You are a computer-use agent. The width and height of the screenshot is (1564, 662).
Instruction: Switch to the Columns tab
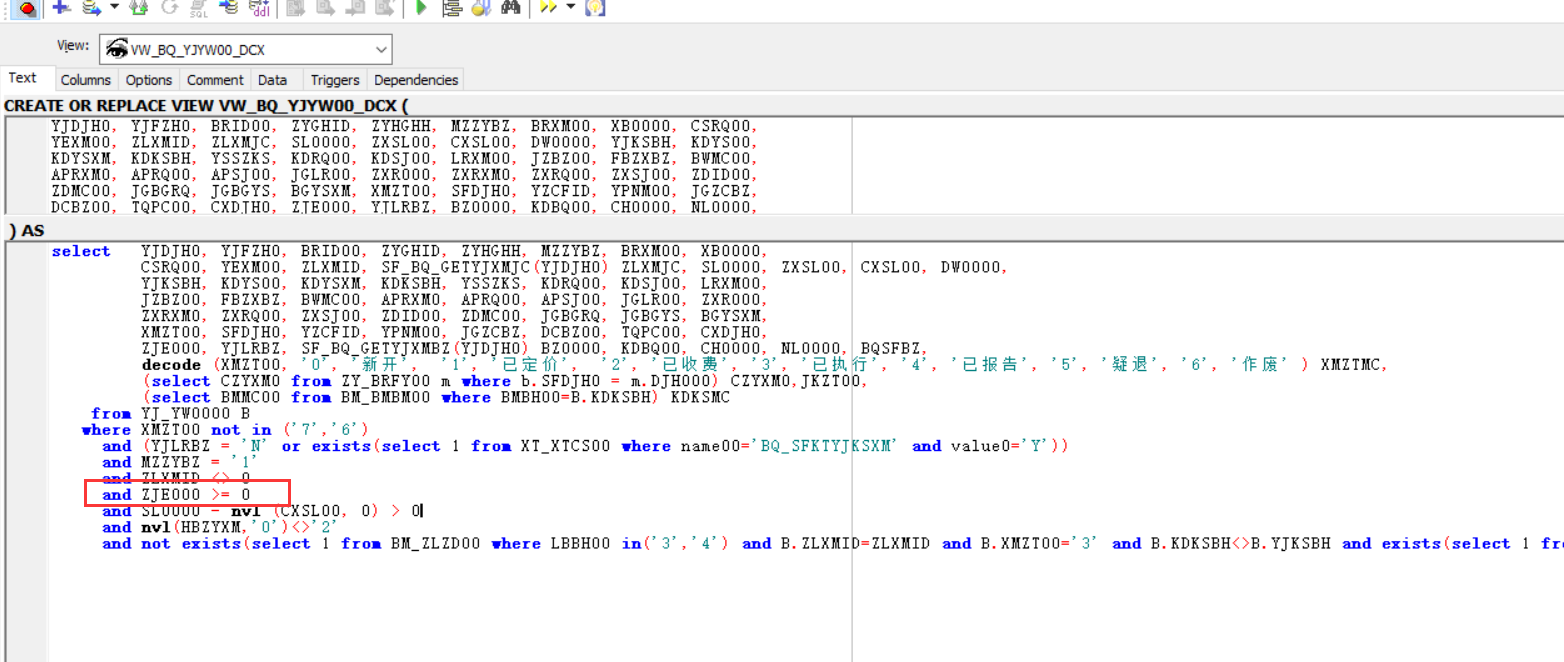point(85,80)
